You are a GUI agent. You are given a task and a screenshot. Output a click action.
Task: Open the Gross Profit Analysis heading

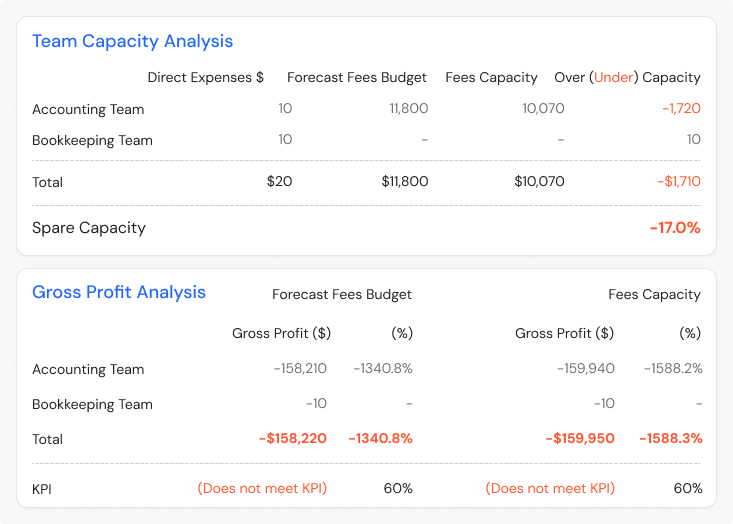point(119,292)
